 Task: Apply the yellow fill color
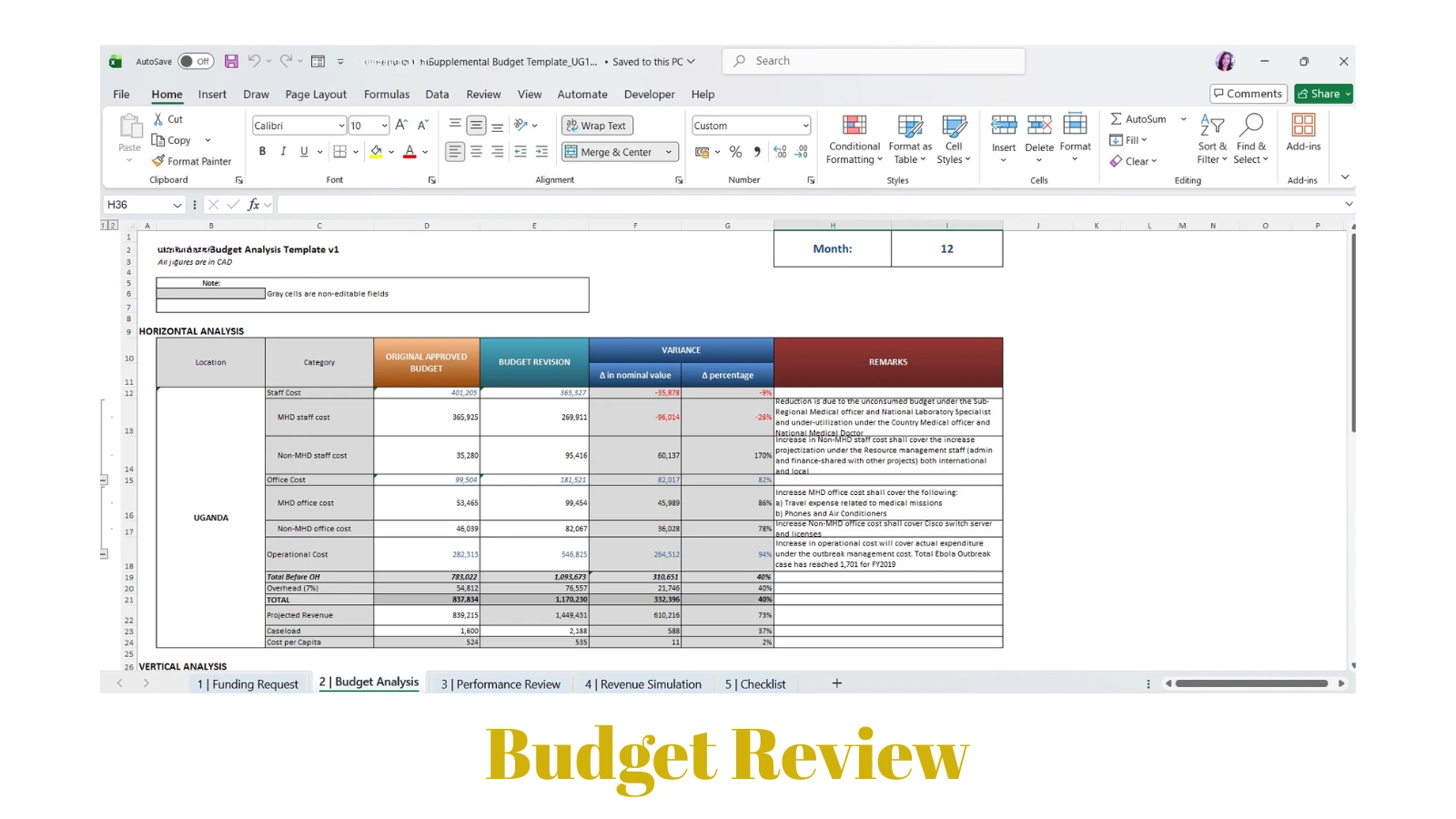click(x=376, y=152)
